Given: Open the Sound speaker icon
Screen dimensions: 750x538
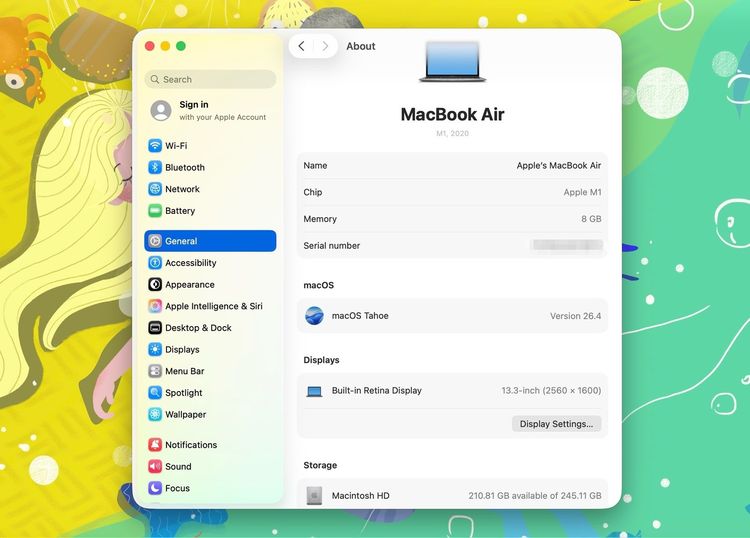Looking at the screenshot, I should point(155,466).
